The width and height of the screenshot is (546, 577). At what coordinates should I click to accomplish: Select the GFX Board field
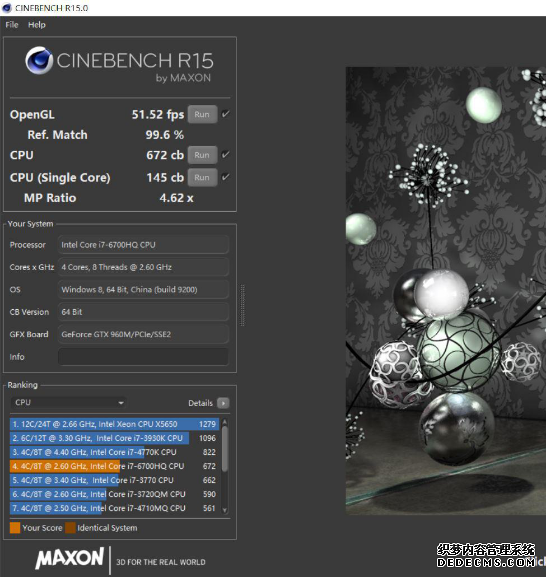143,334
